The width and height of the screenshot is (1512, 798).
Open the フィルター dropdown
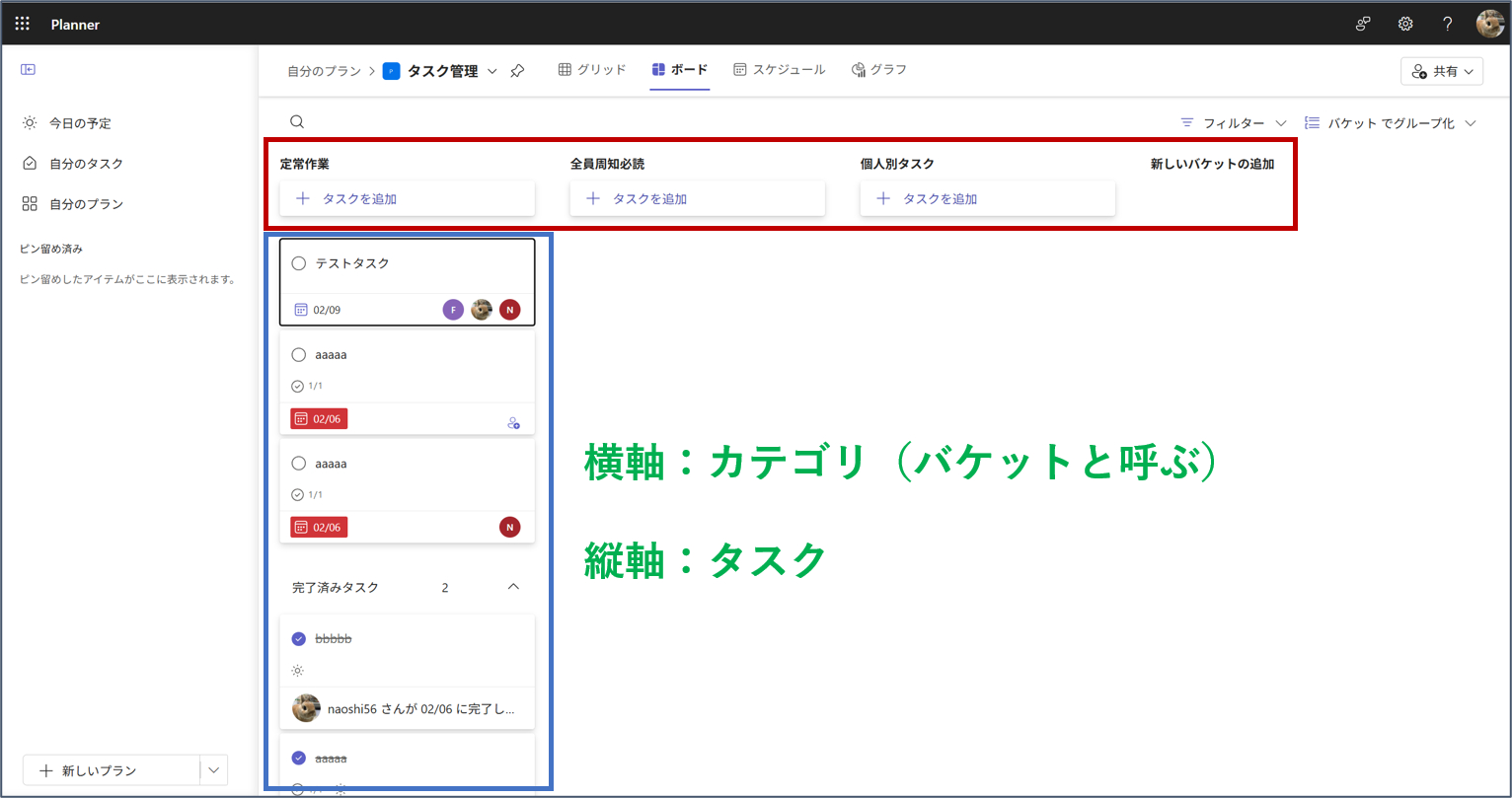tap(1232, 122)
